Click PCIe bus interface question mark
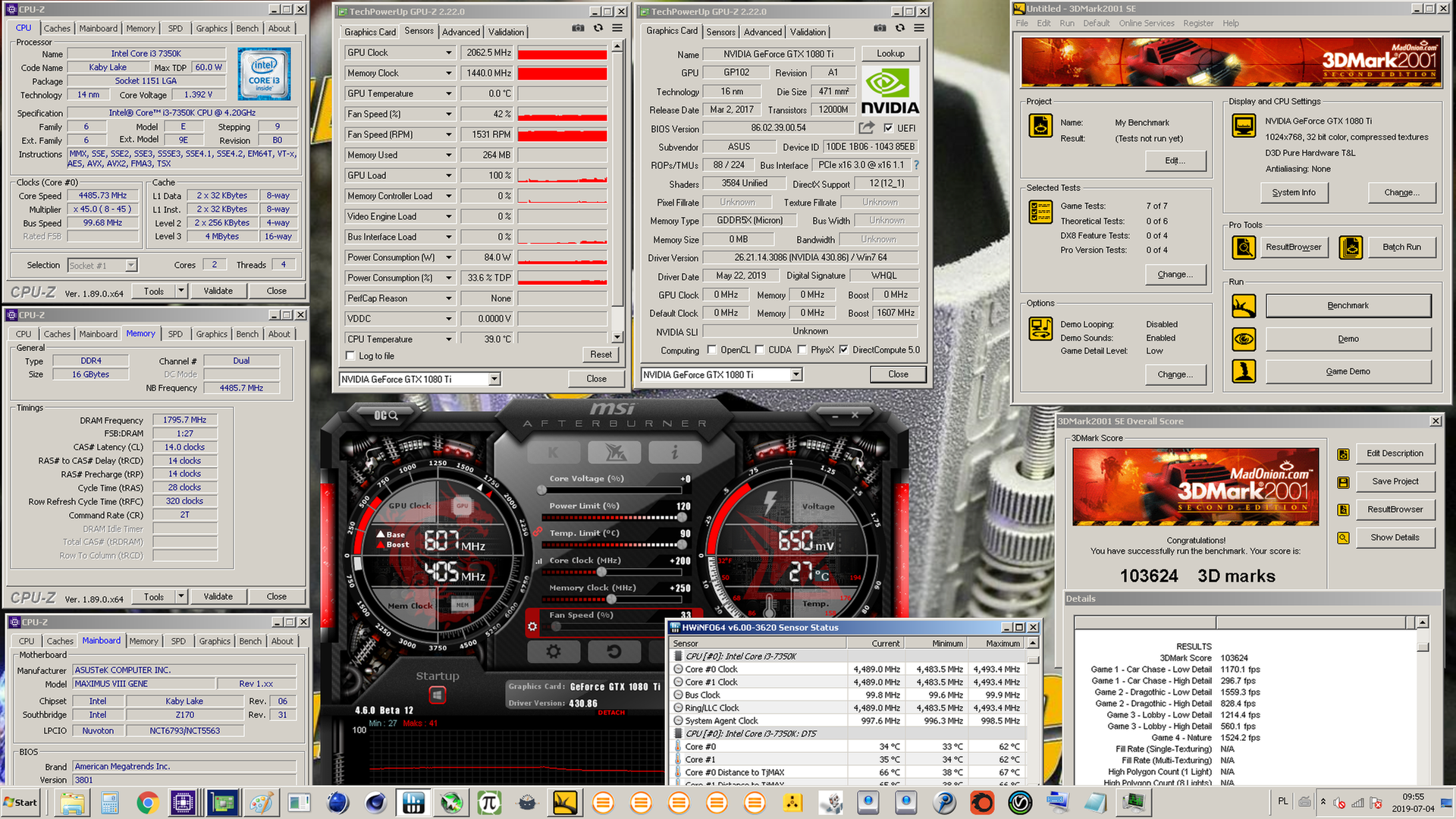 [x=916, y=165]
